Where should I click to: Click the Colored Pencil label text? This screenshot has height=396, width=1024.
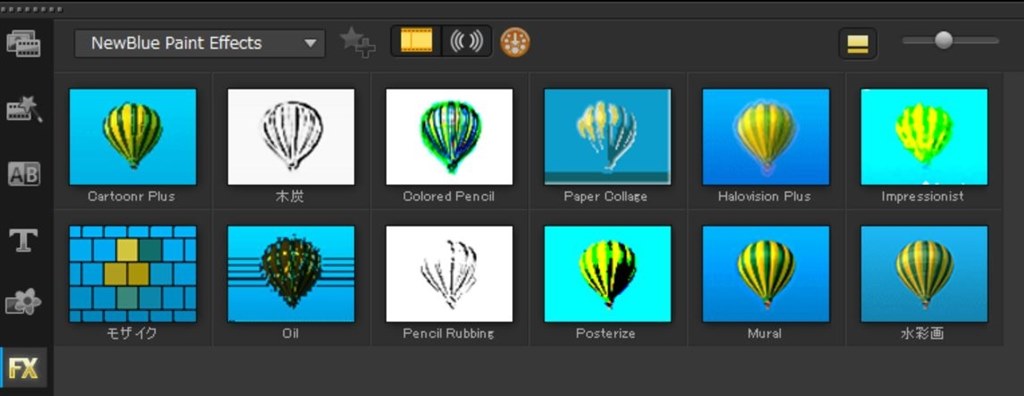449,196
